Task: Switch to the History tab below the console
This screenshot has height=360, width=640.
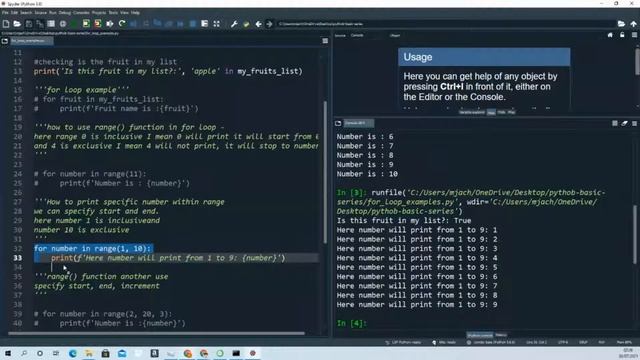Action: pyautogui.click(x=501, y=335)
